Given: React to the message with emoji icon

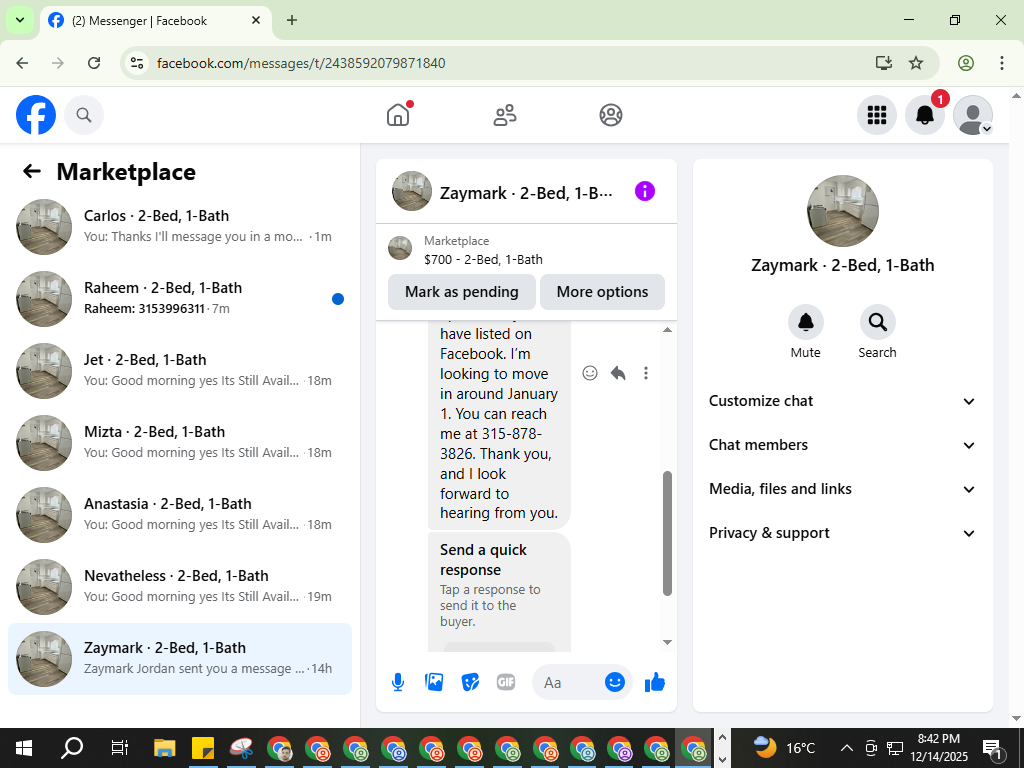Looking at the screenshot, I should pos(590,373).
